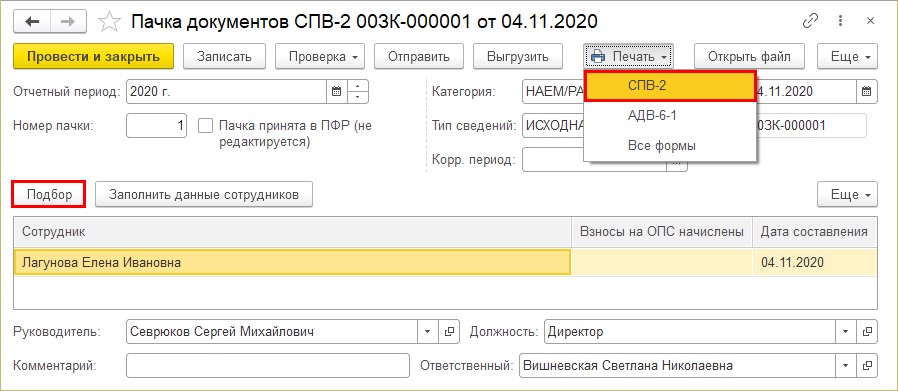Select СПВ-2 in the print menu
The height and width of the screenshot is (391, 898).
(x=671, y=86)
